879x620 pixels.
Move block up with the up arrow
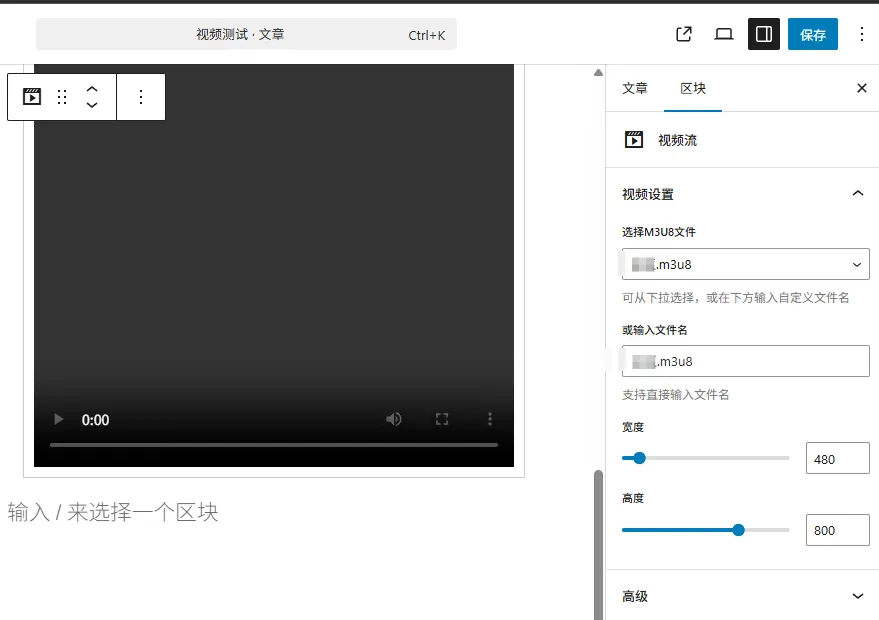coord(92,89)
